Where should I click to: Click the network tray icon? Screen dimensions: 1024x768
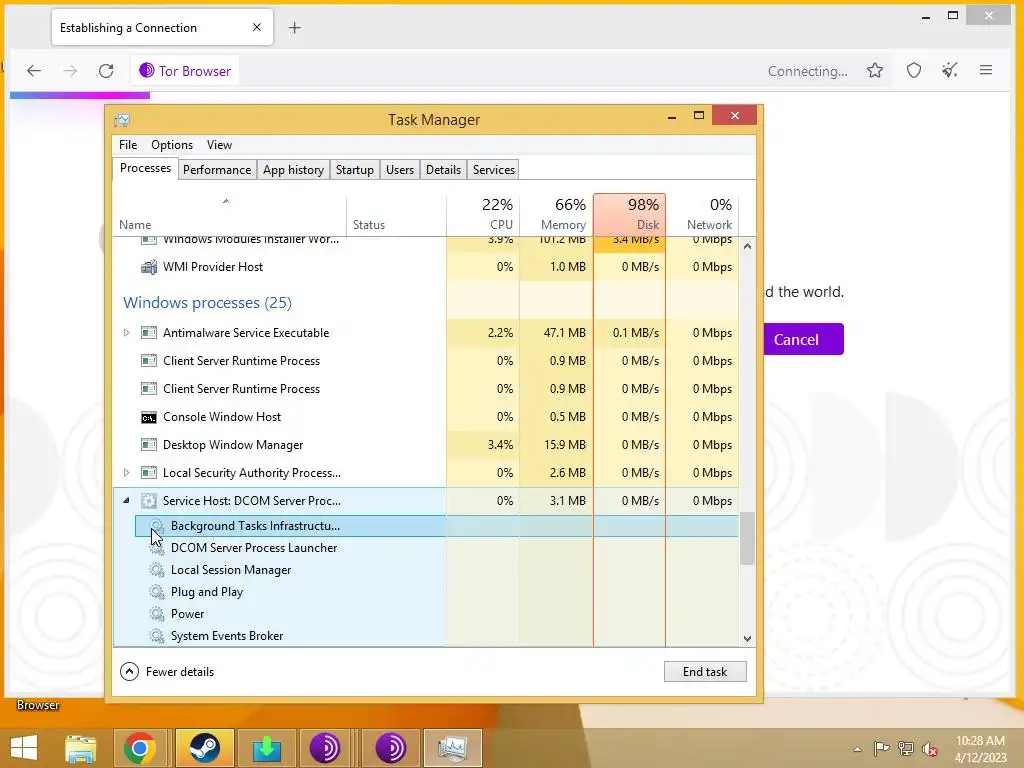906,749
